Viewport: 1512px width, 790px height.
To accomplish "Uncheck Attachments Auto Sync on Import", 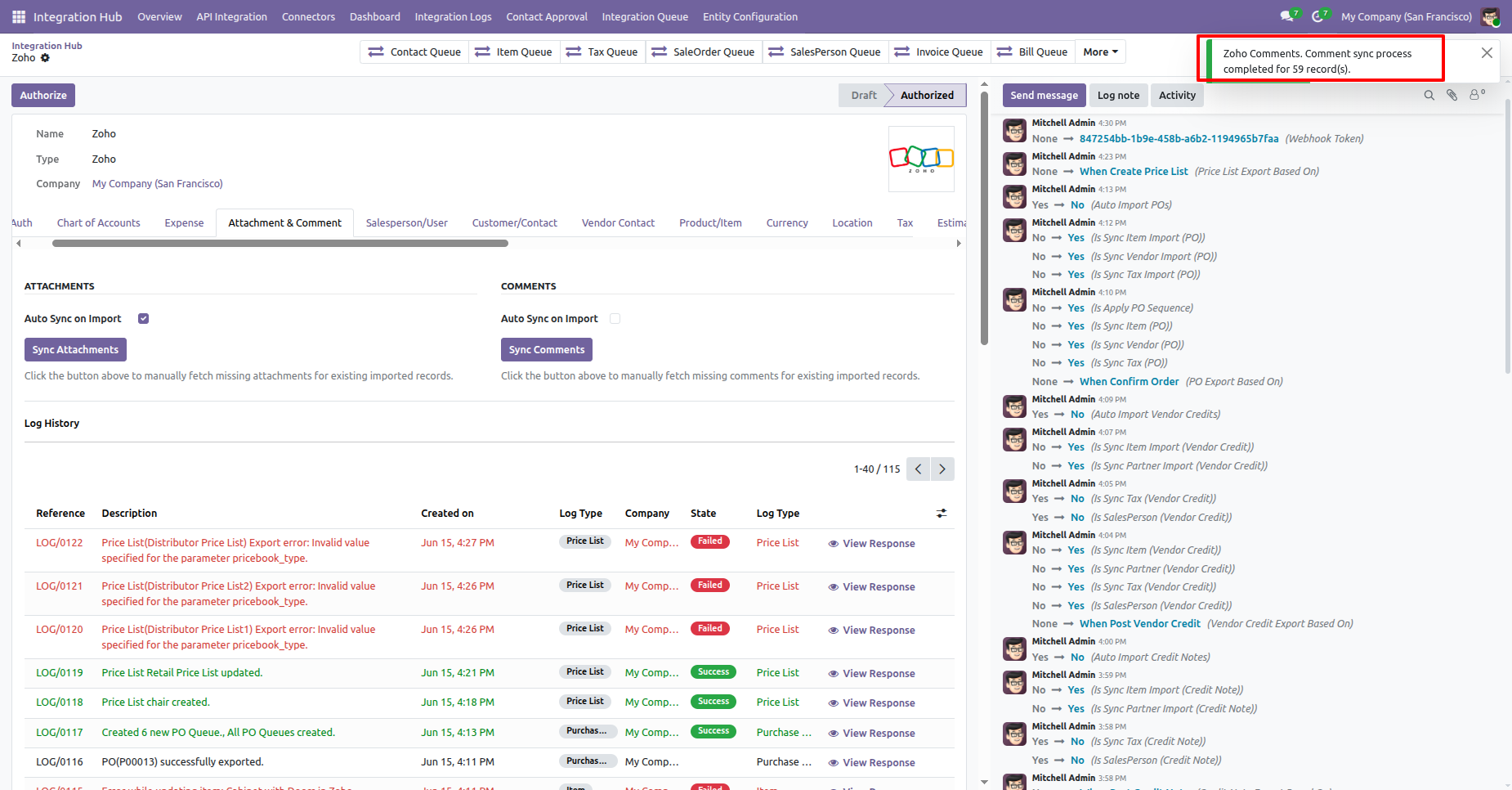I will coord(143,318).
